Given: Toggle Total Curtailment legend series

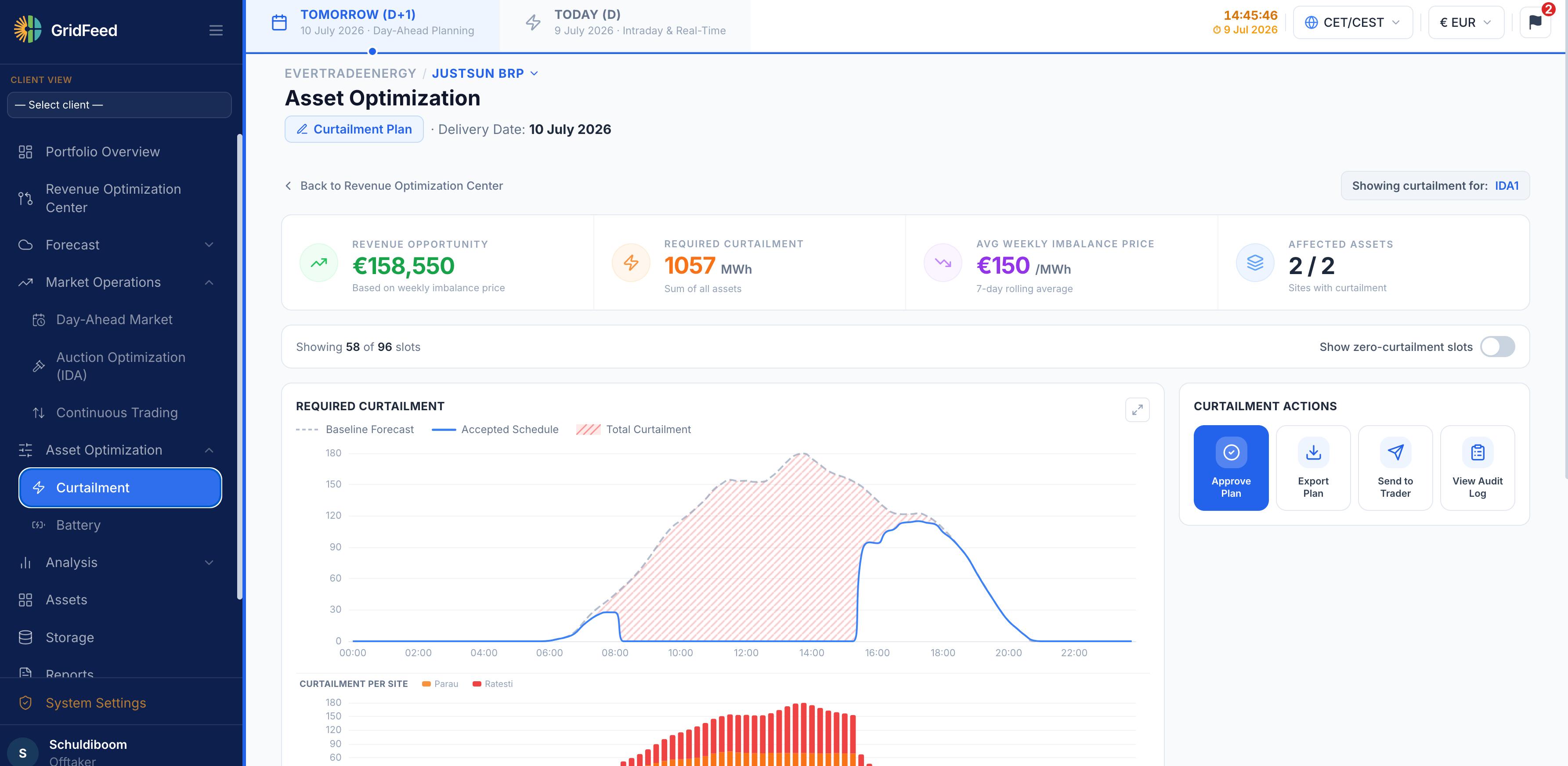Looking at the screenshot, I should (x=634, y=429).
